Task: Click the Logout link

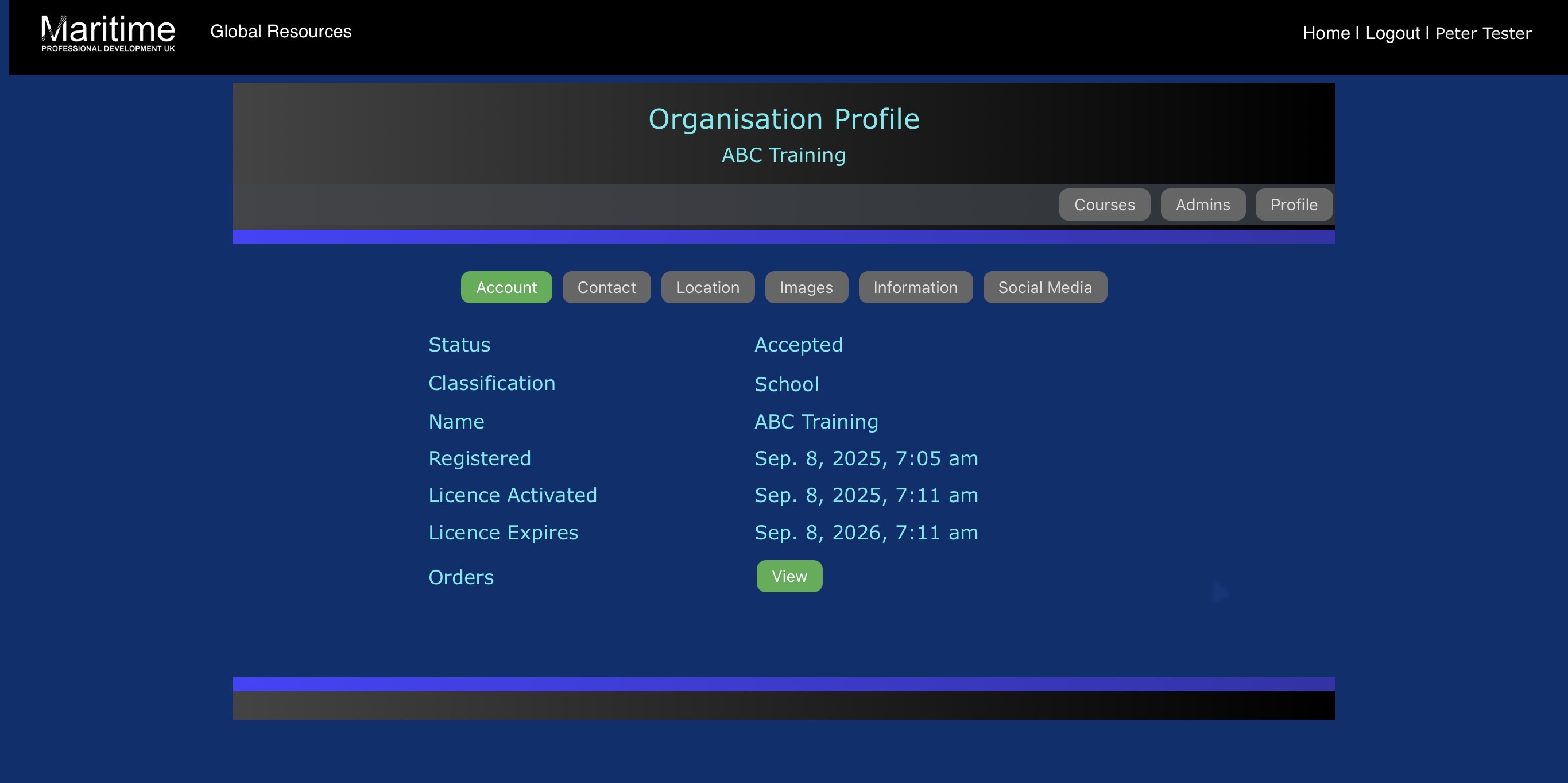Action: [x=1392, y=33]
